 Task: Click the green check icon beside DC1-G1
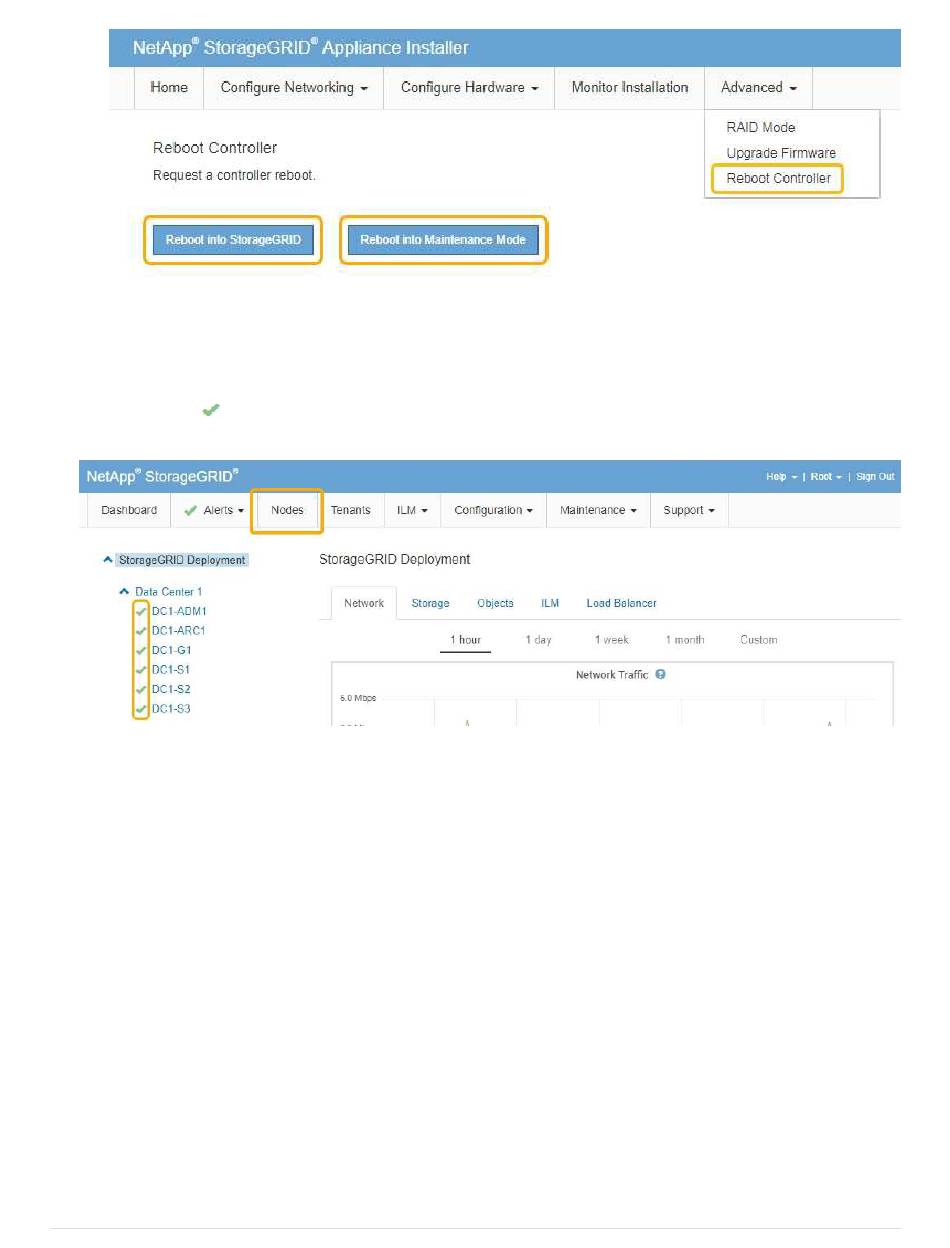141,650
